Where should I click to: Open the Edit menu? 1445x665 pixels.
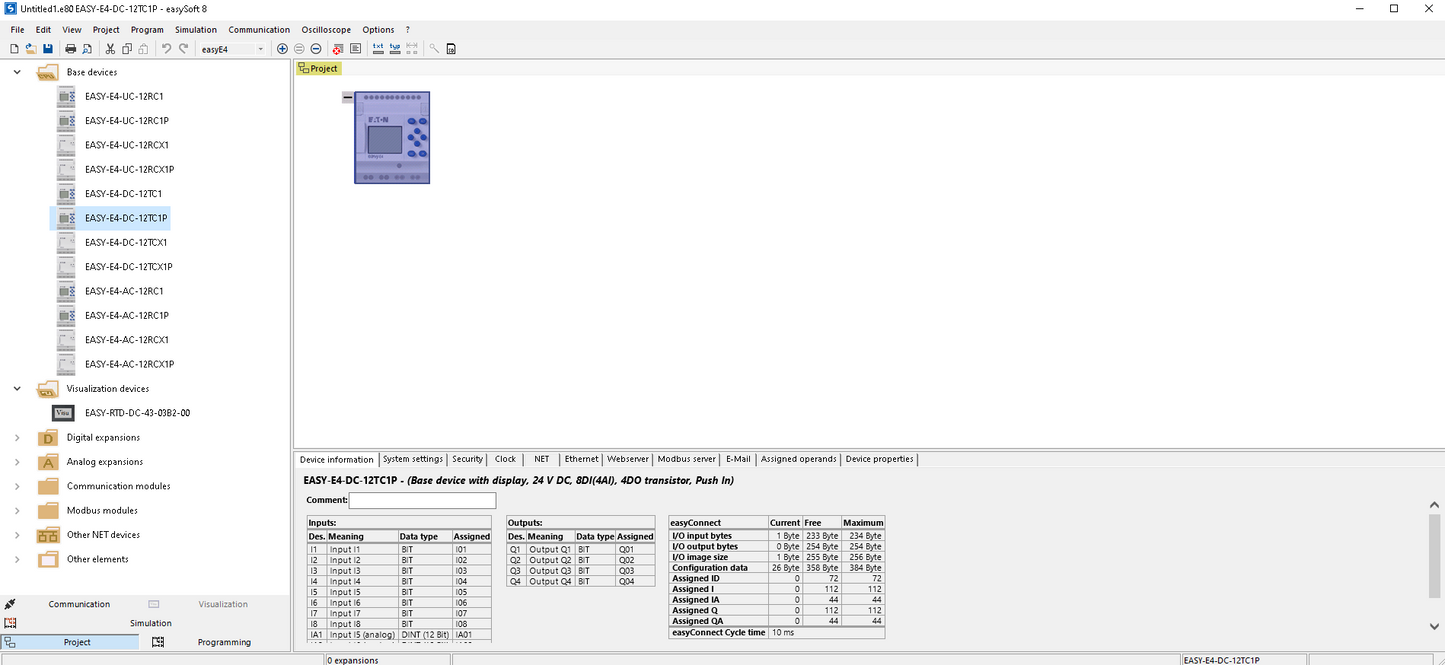(43, 30)
